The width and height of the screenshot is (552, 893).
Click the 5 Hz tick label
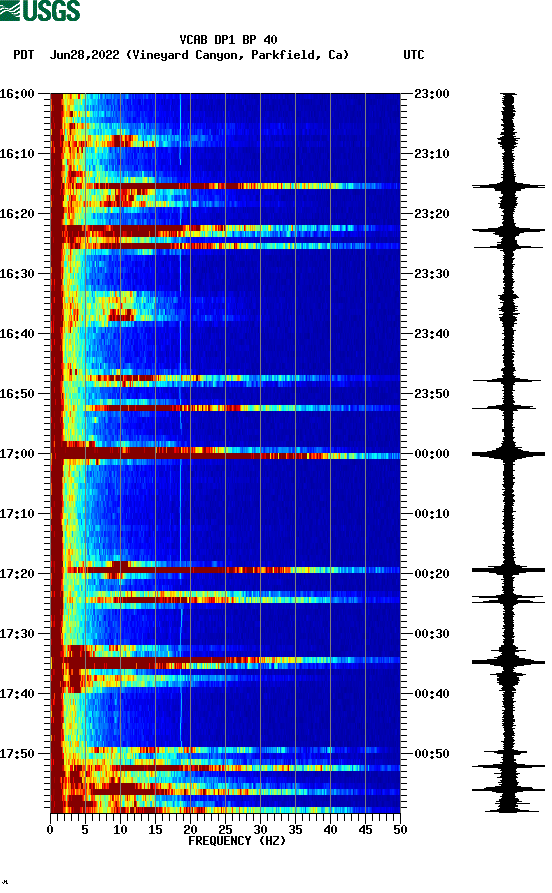(x=85, y=830)
